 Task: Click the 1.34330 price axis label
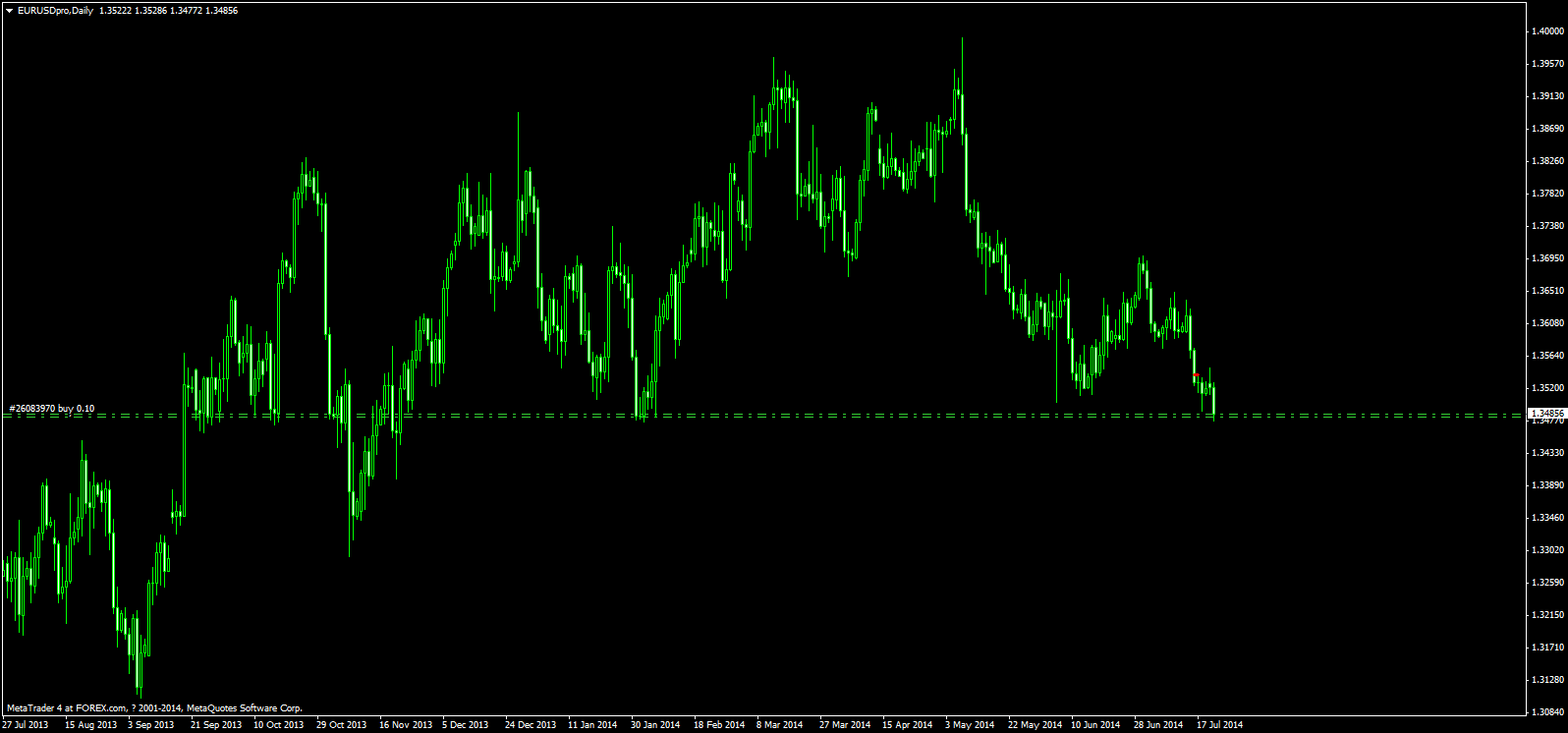tap(1547, 453)
